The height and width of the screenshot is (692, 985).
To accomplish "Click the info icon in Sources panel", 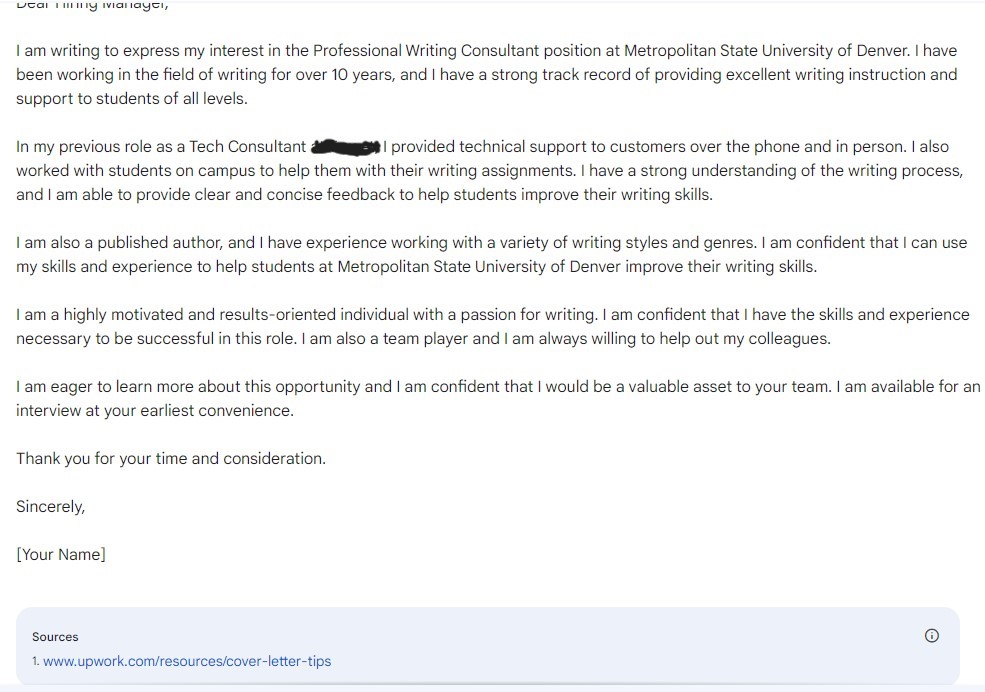I will [x=932, y=636].
